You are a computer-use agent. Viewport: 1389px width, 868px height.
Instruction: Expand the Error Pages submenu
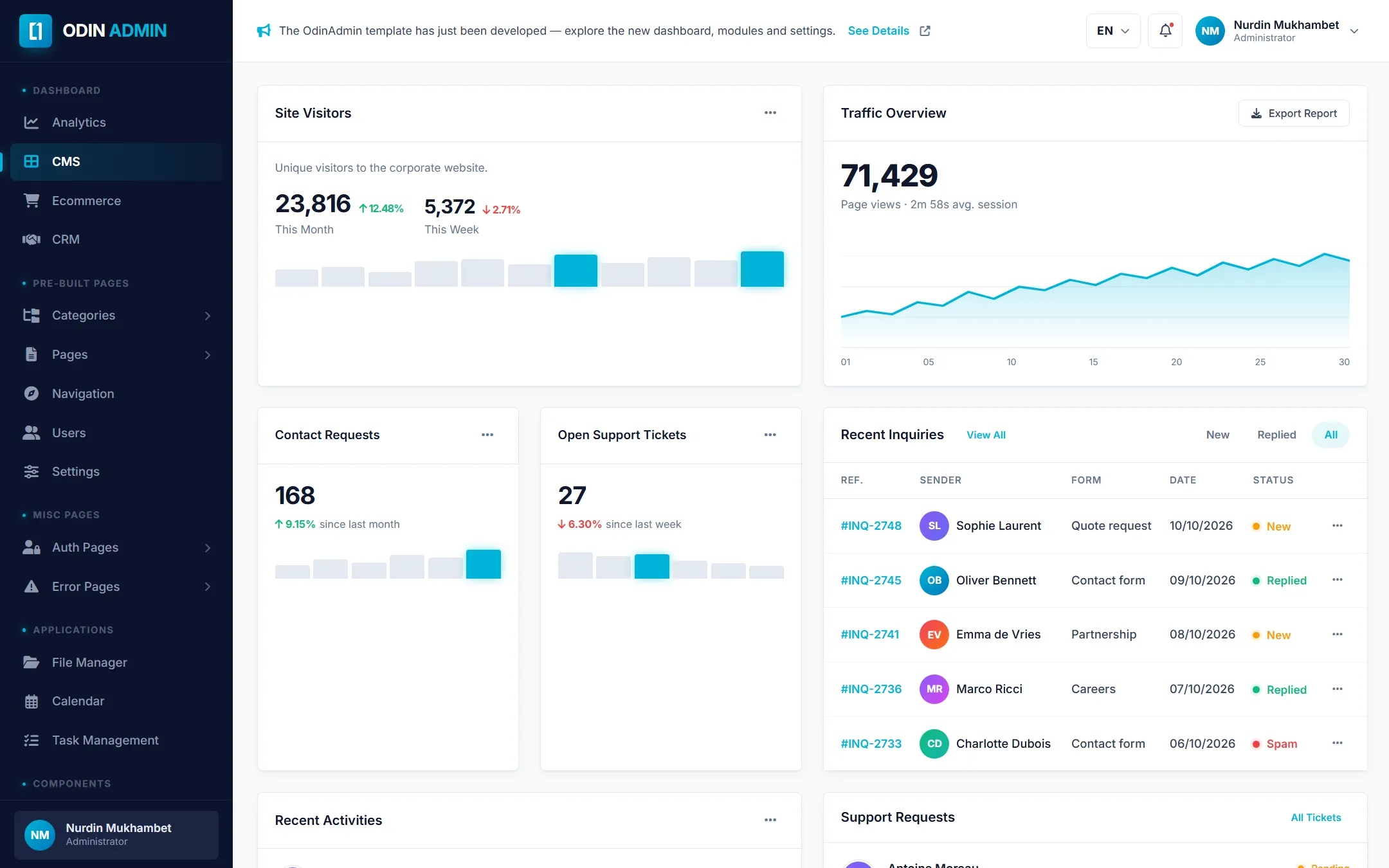click(207, 586)
